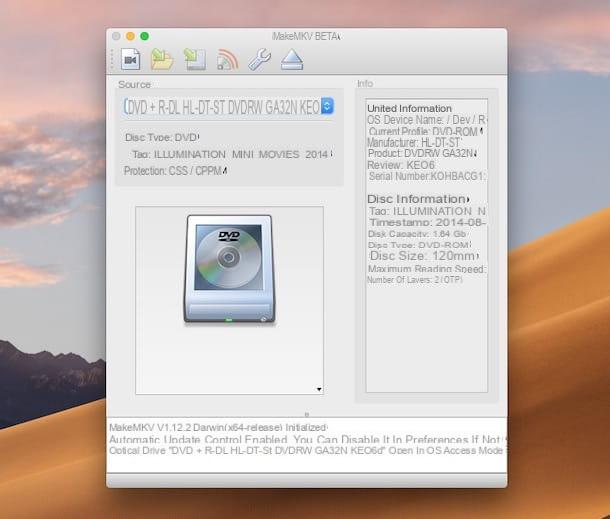Click the MakeMKV BETA window title
The height and width of the screenshot is (519, 610).
pos(306,36)
